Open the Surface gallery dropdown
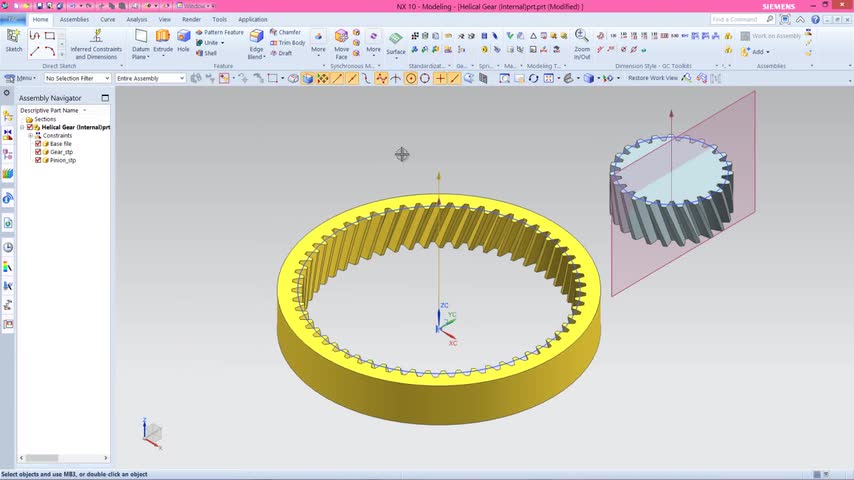 pyautogui.click(x=395, y=58)
